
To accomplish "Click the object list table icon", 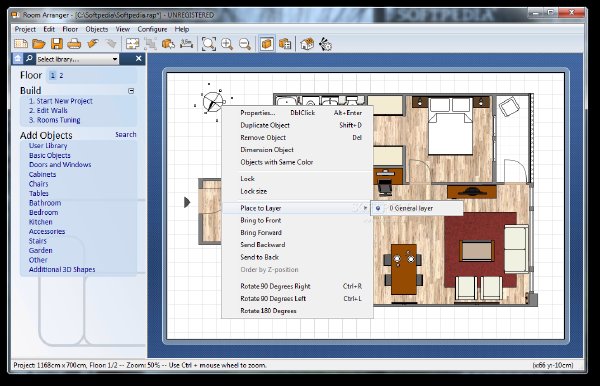I will pos(285,44).
